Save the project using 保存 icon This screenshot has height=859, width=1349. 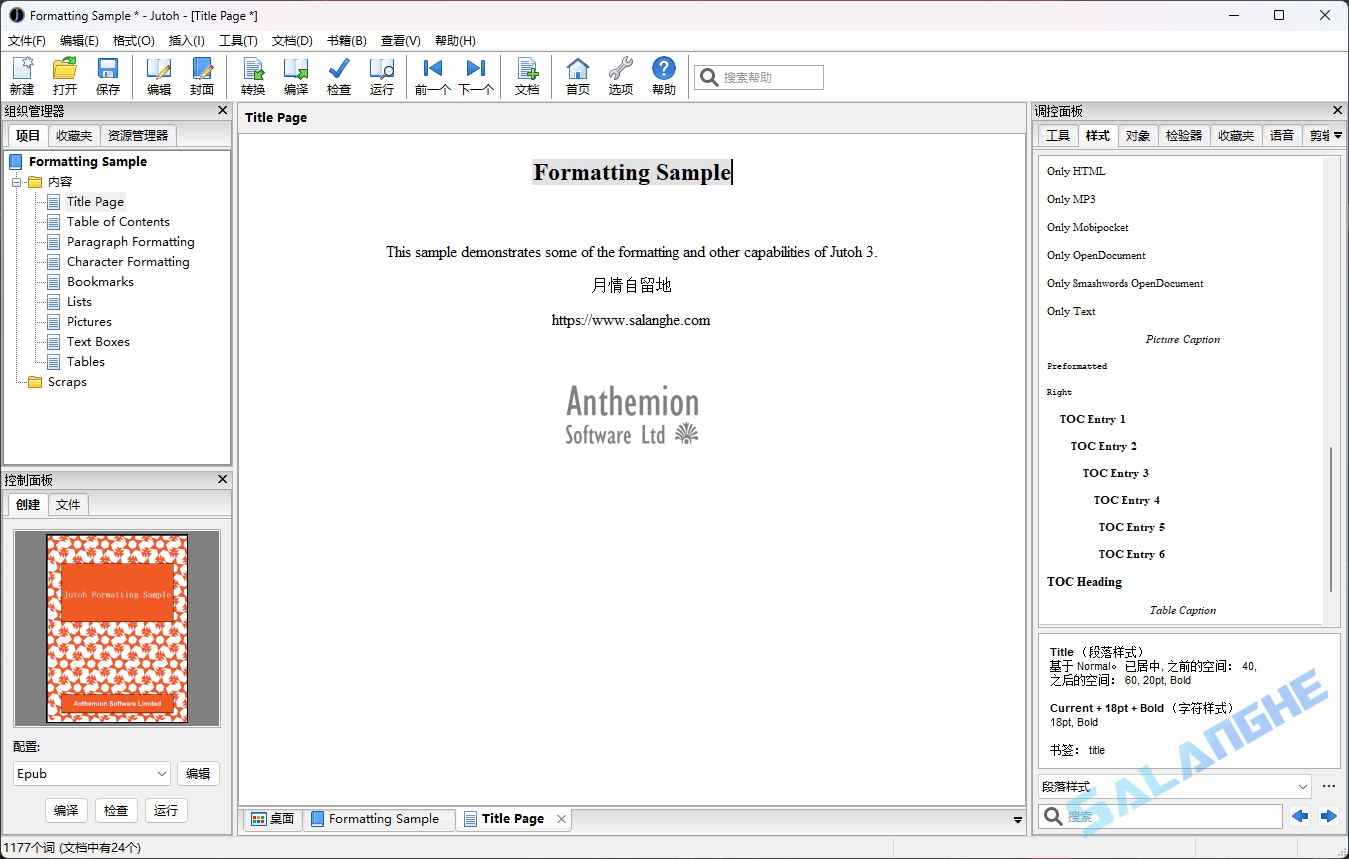click(108, 76)
